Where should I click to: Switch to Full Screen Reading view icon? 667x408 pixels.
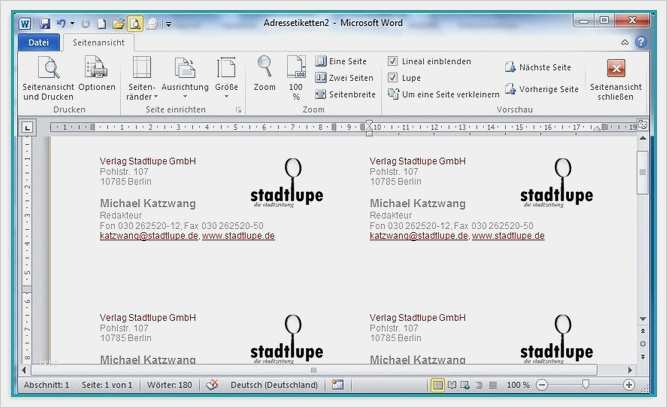[452, 385]
